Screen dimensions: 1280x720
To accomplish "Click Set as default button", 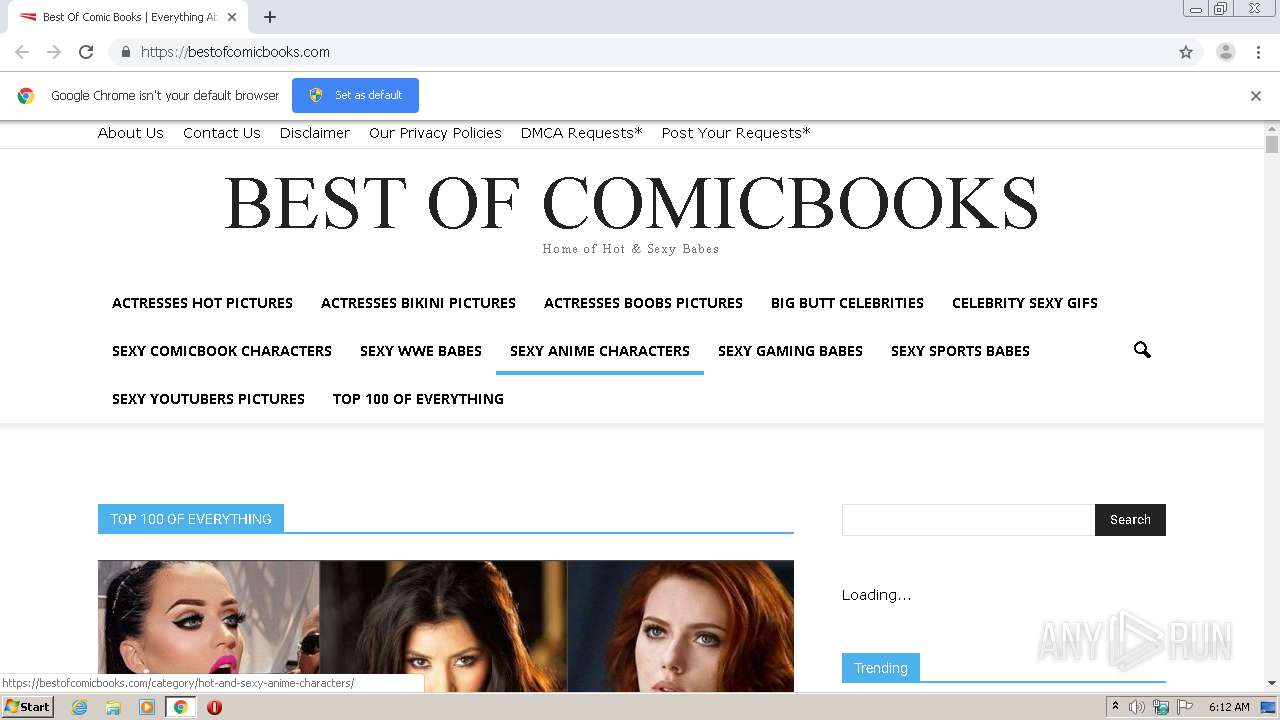I will pyautogui.click(x=355, y=95).
